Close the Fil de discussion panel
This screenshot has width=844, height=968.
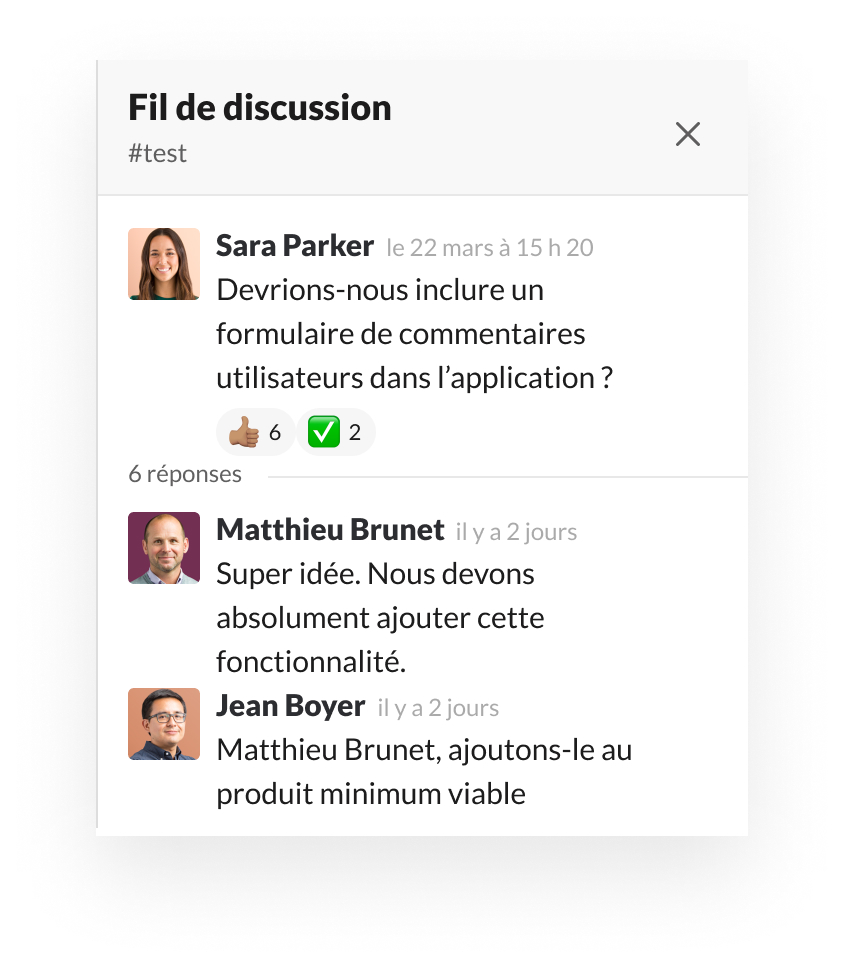click(687, 134)
